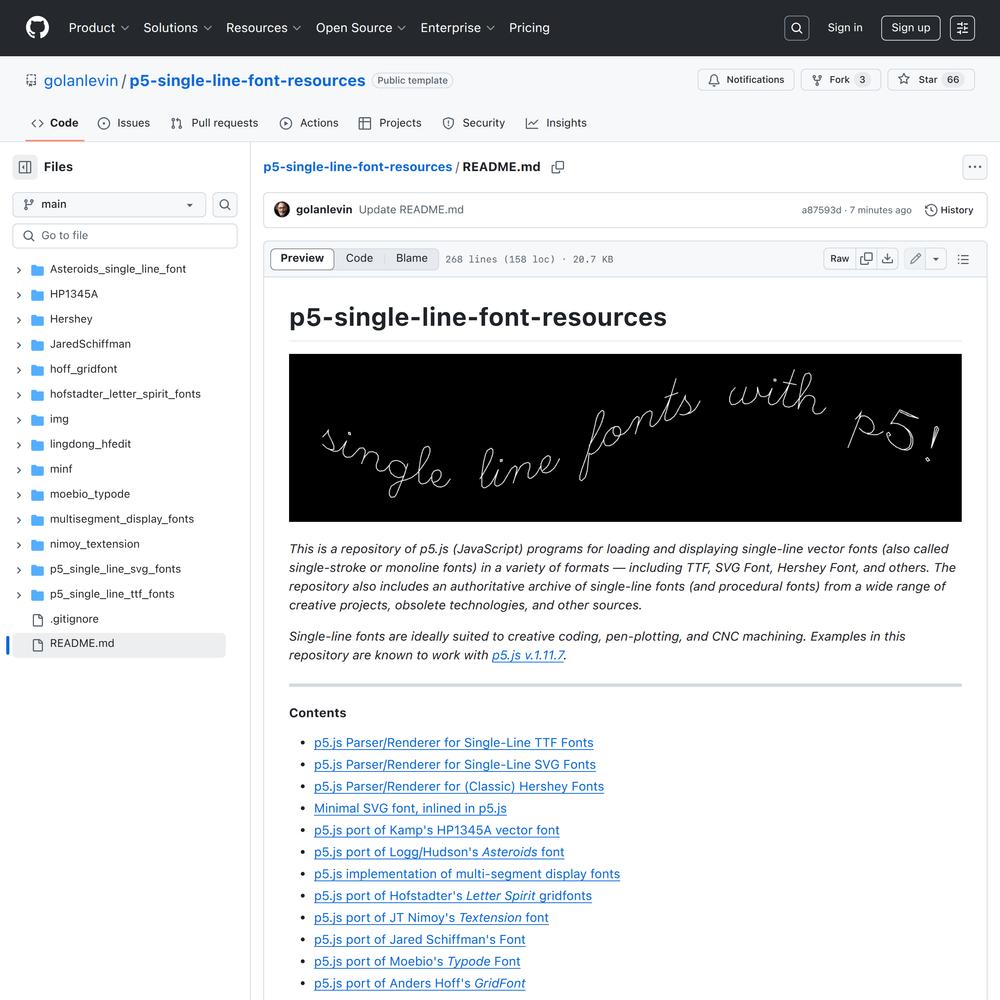
Task: Open the p5.js v.1.11.7 link
Action: pos(528,655)
